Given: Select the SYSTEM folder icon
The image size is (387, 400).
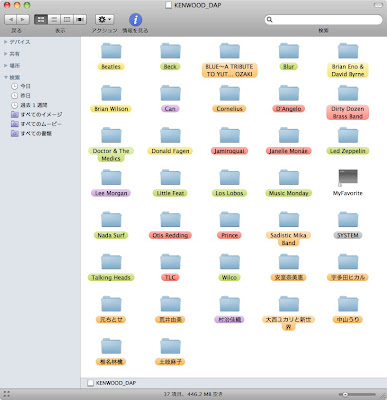Looking at the screenshot, I should pyautogui.click(x=348, y=220).
